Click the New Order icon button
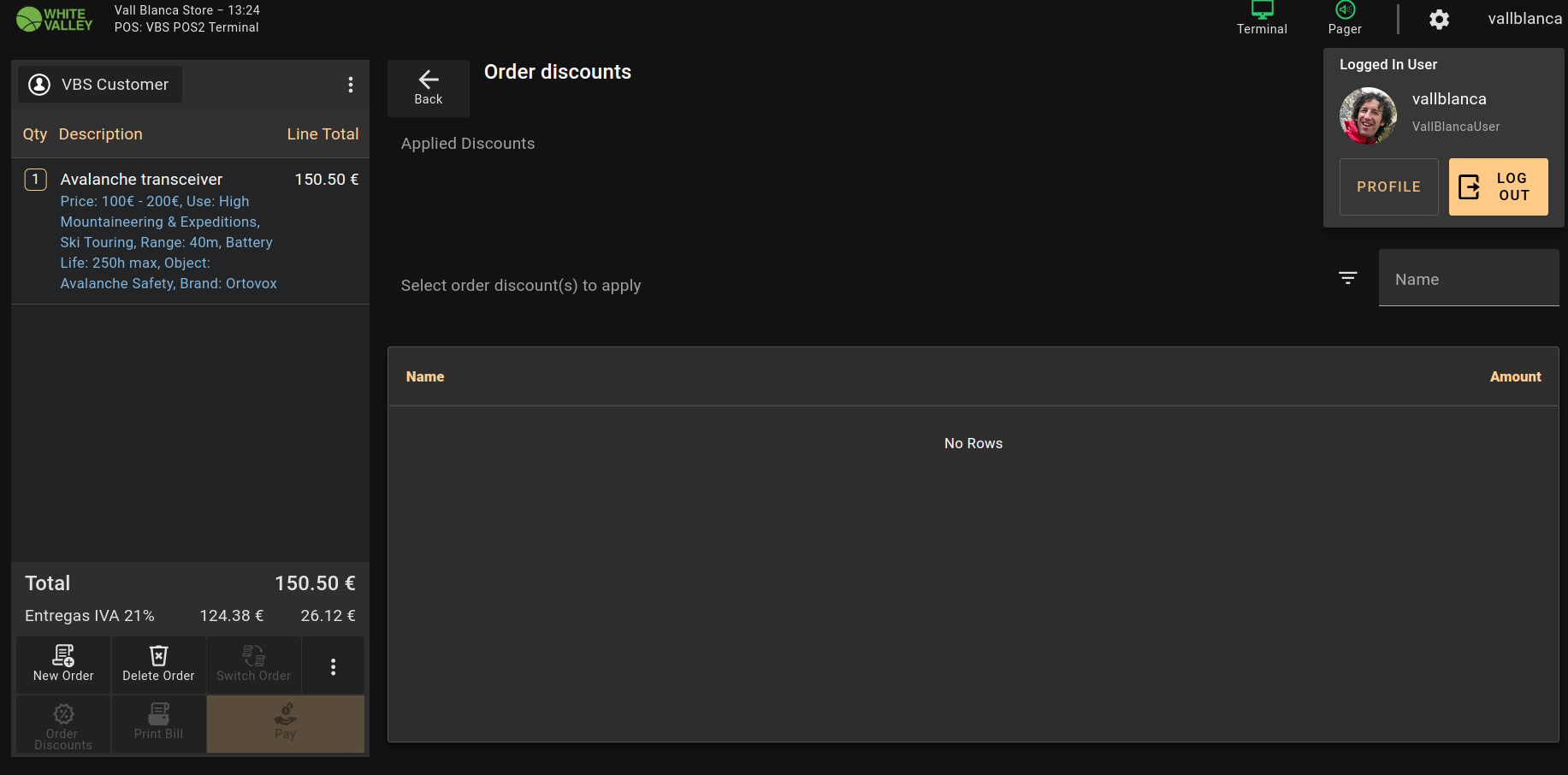This screenshot has height=775, width=1568. click(x=63, y=664)
